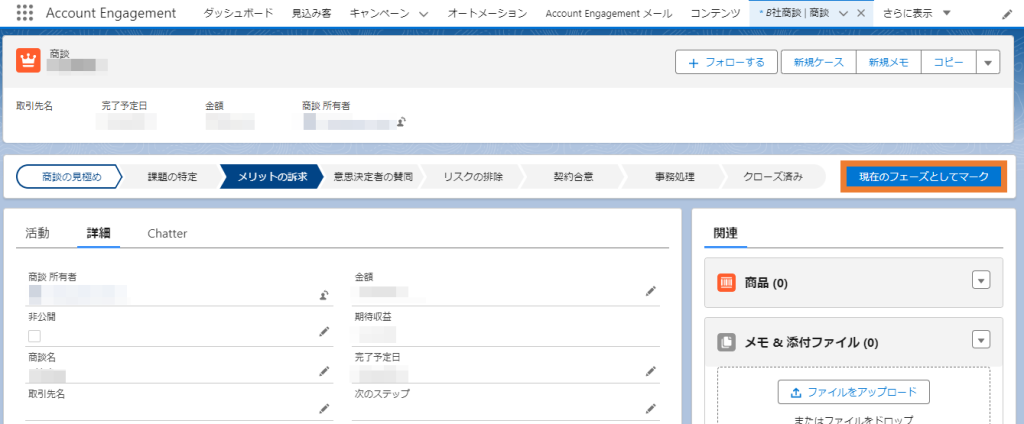This screenshot has height=424, width=1024.
Task: Open the dropdown arrow next to コピー
Action: click(988, 63)
